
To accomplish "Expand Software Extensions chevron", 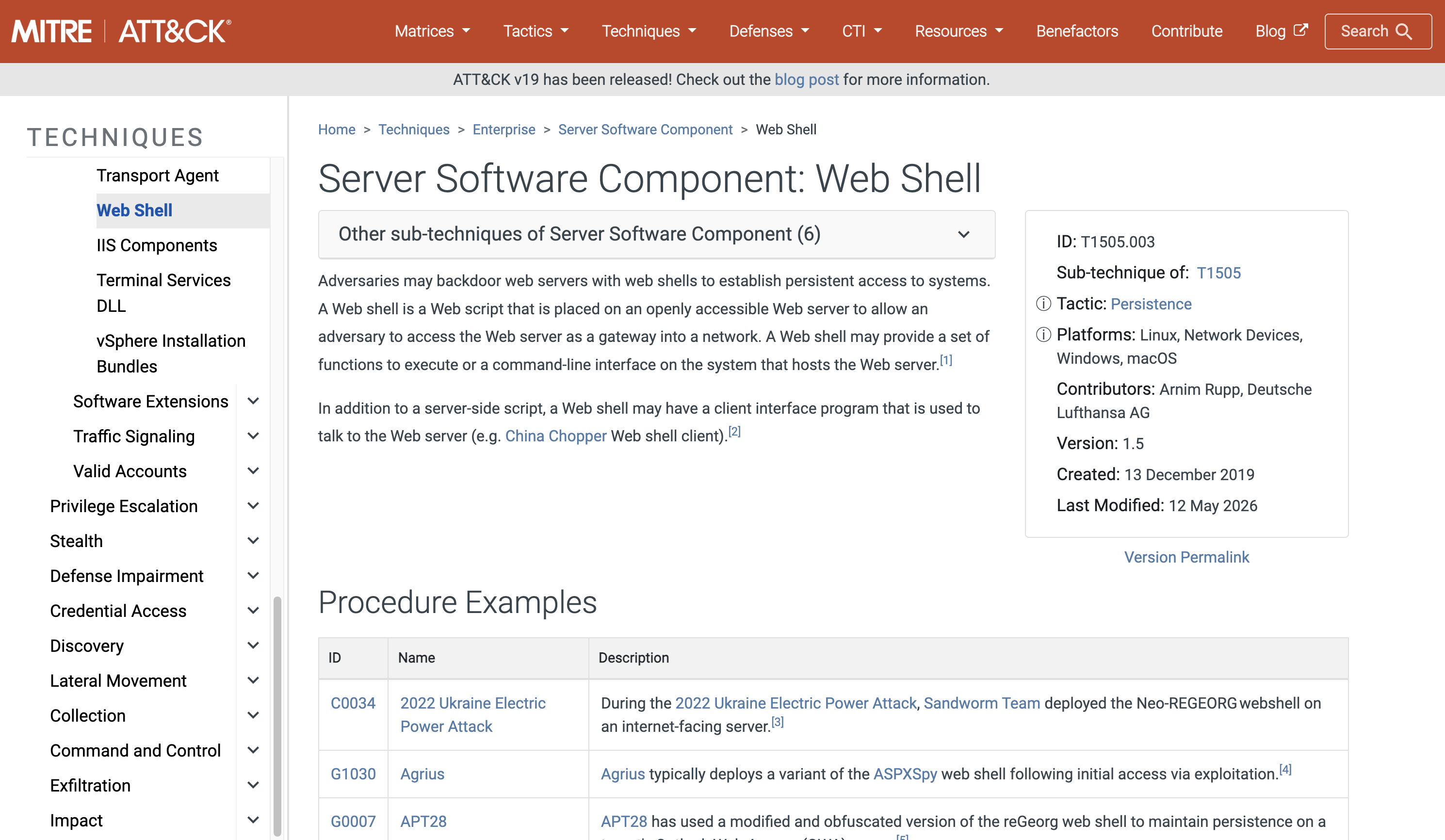I will (253, 401).
